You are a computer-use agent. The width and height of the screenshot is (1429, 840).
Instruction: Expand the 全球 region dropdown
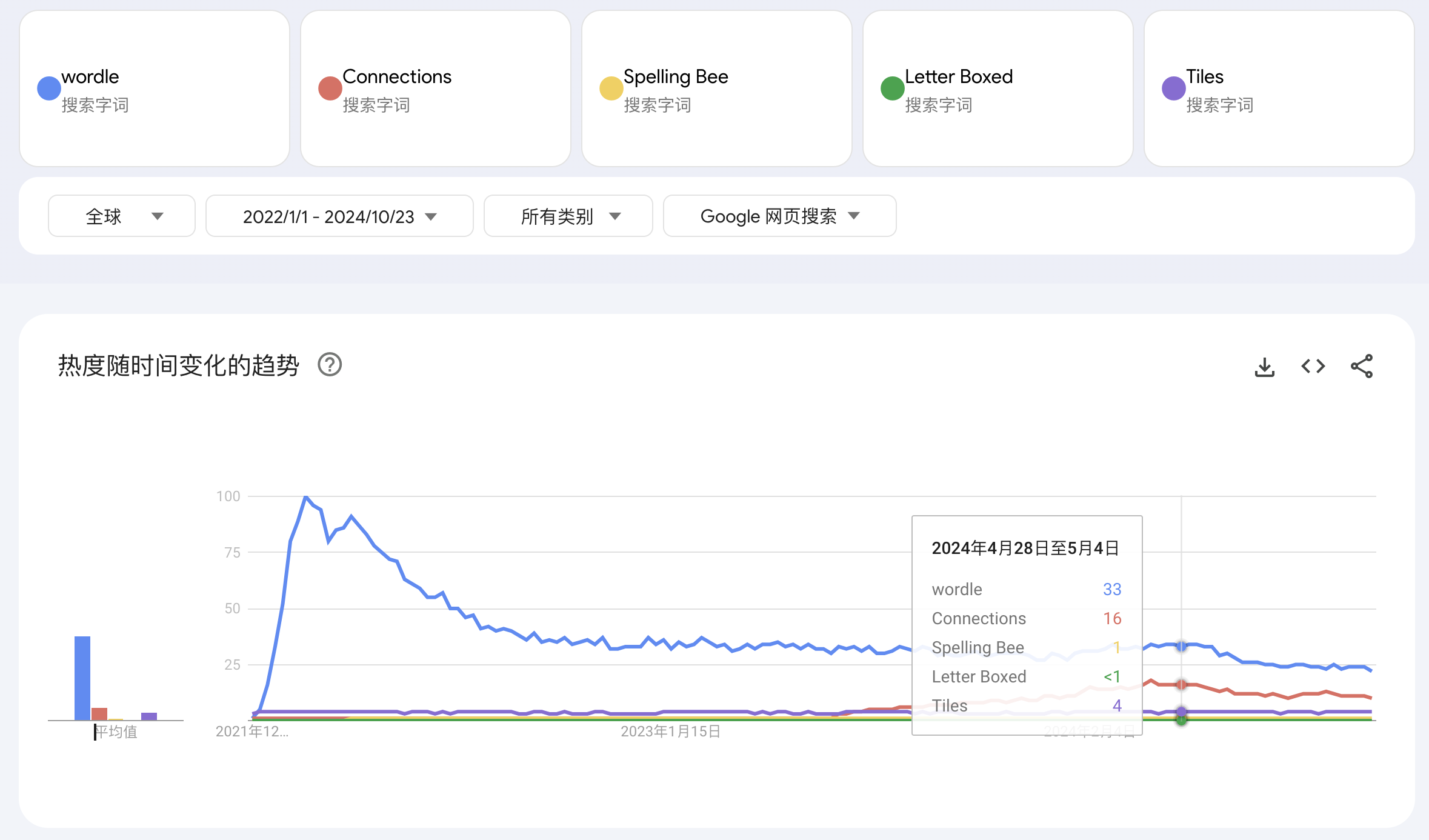coord(122,216)
